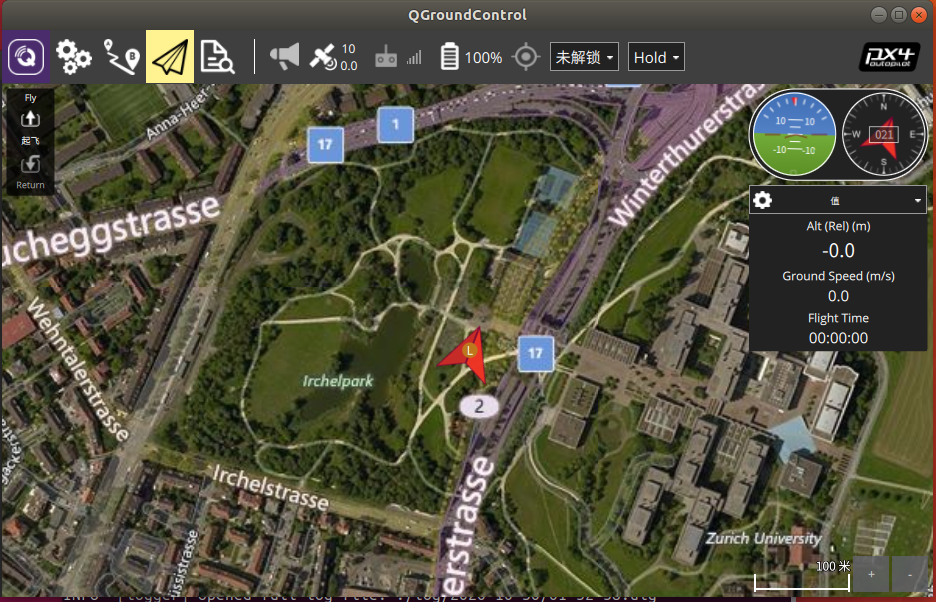Open the Hold flight mode dropdown
Screen dimensions: 936x602
click(x=656, y=57)
